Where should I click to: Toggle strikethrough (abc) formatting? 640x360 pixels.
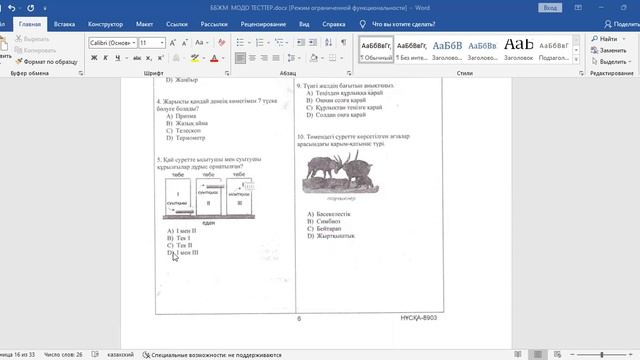[137, 58]
